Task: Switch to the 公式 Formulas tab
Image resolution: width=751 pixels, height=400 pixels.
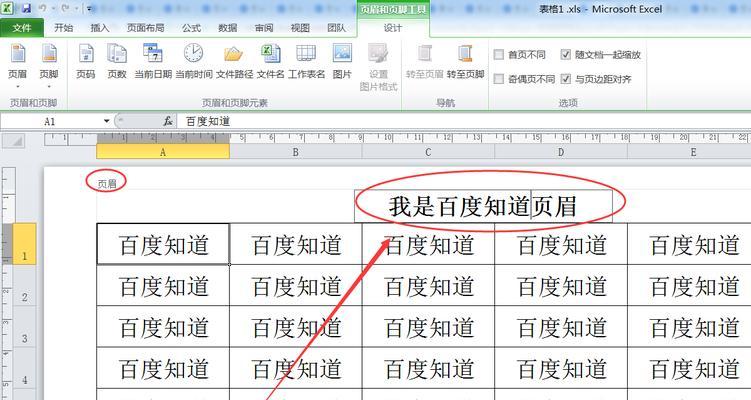Action: 191,28
